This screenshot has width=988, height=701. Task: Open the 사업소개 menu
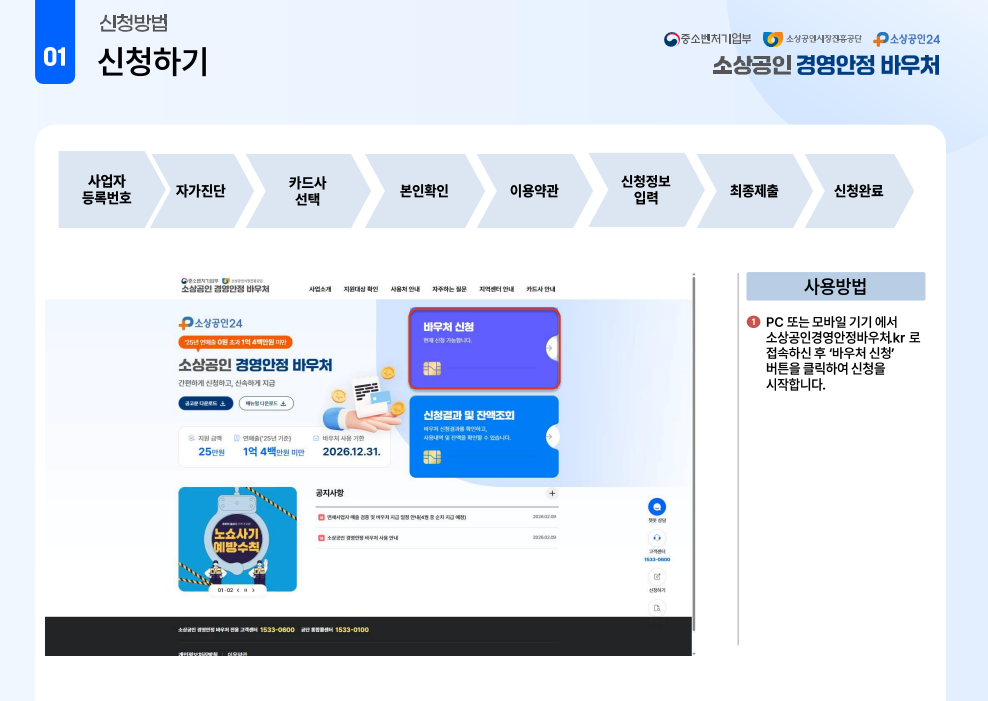[x=319, y=289]
